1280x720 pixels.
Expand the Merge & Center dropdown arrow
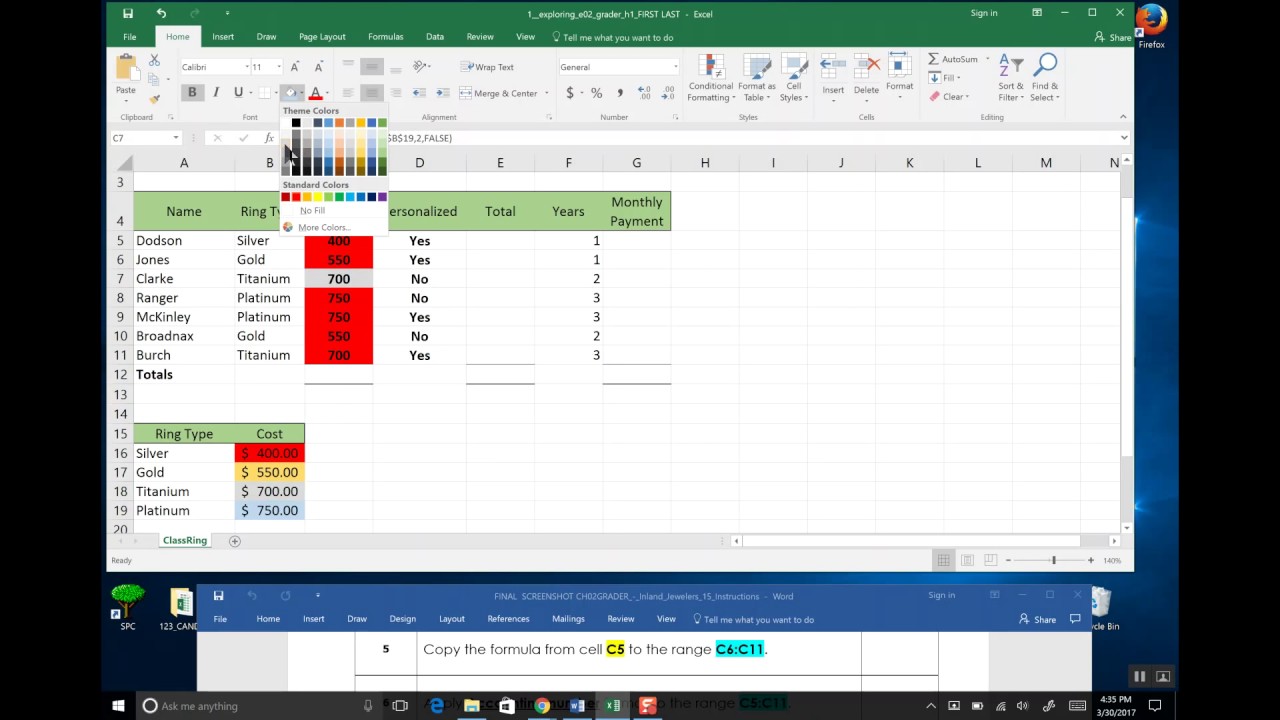pyautogui.click(x=546, y=93)
